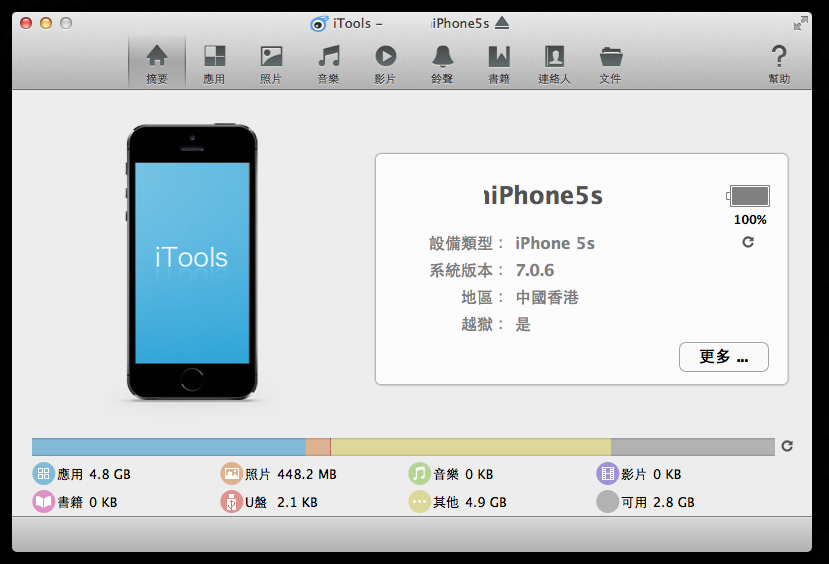829x564 pixels.
Task: Click the 其他 4.9 GB legend icon
Action: (419, 502)
